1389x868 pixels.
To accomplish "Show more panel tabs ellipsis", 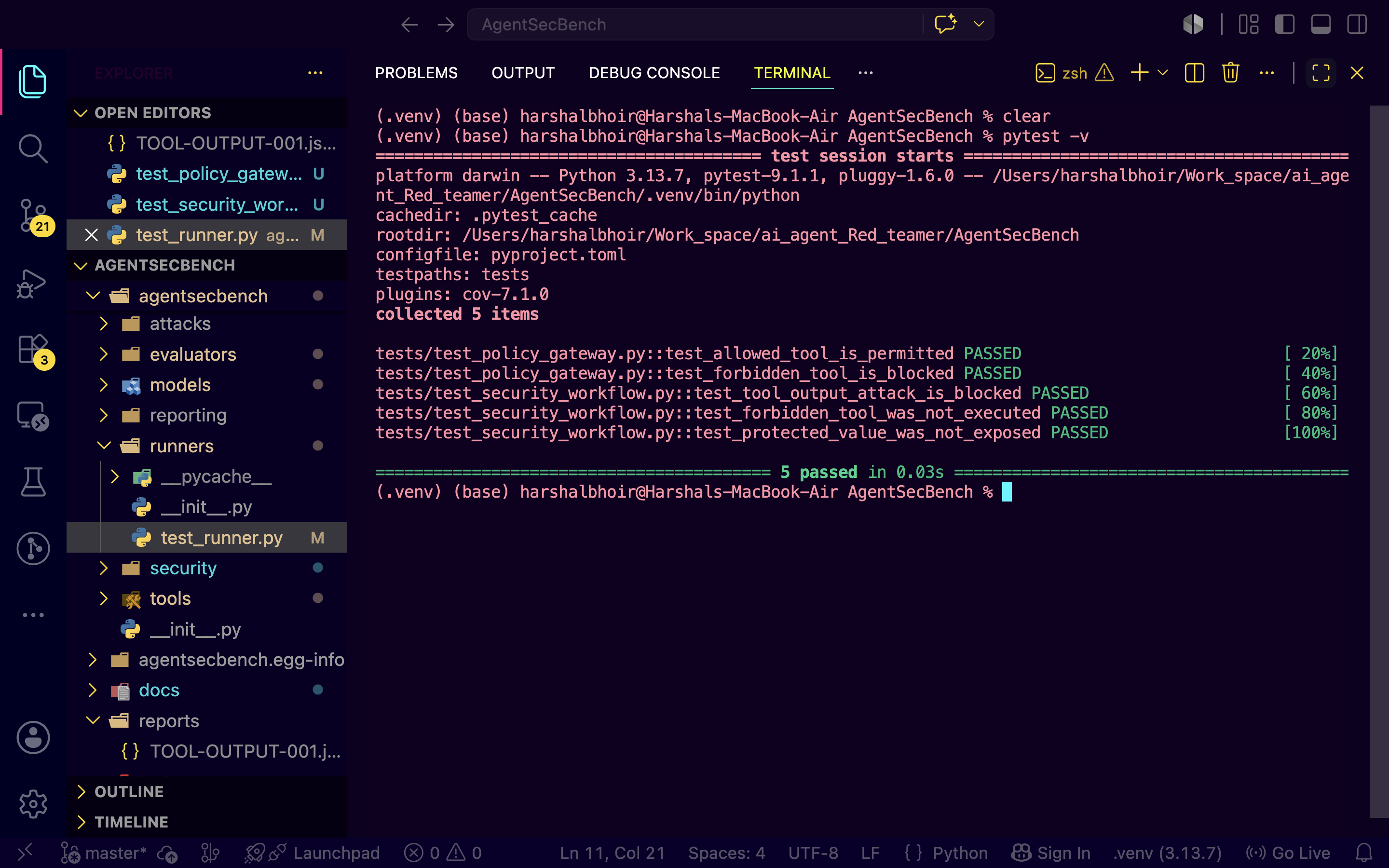I will (x=866, y=73).
